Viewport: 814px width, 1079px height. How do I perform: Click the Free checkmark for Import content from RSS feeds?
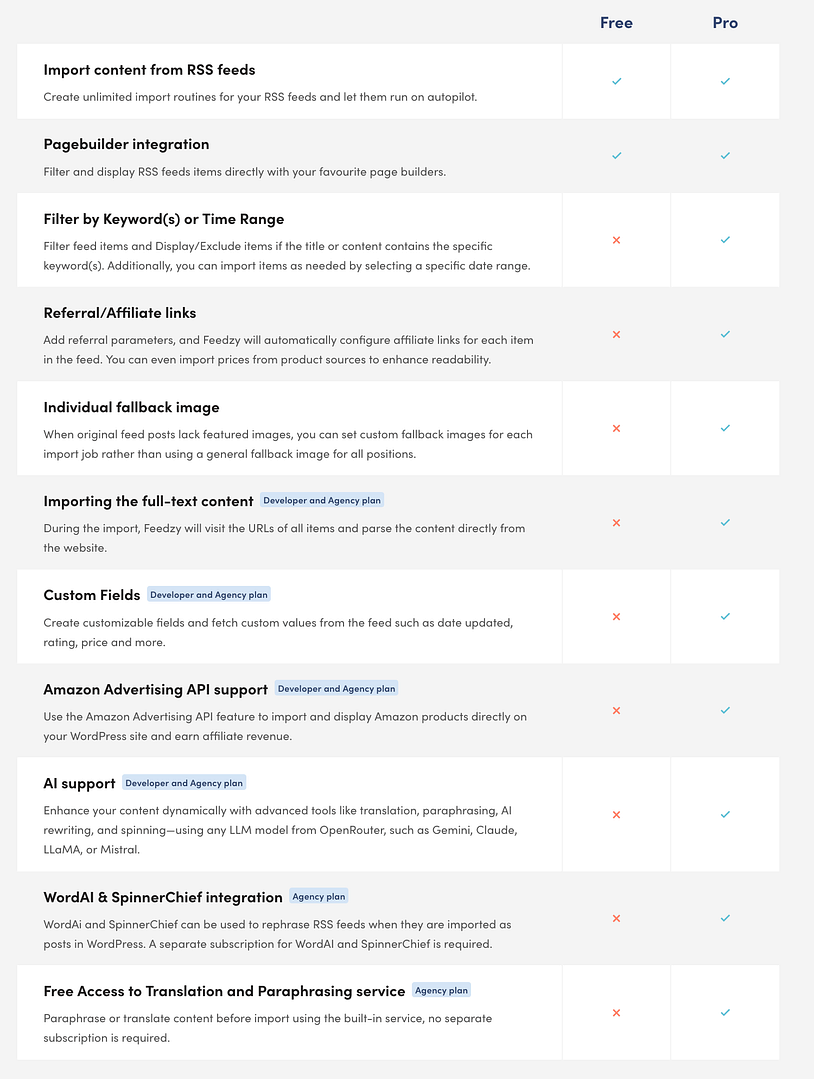pyautogui.click(x=616, y=81)
